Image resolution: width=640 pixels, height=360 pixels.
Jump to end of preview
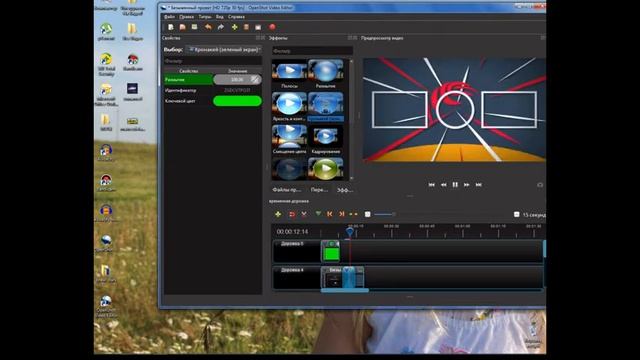[479, 185]
